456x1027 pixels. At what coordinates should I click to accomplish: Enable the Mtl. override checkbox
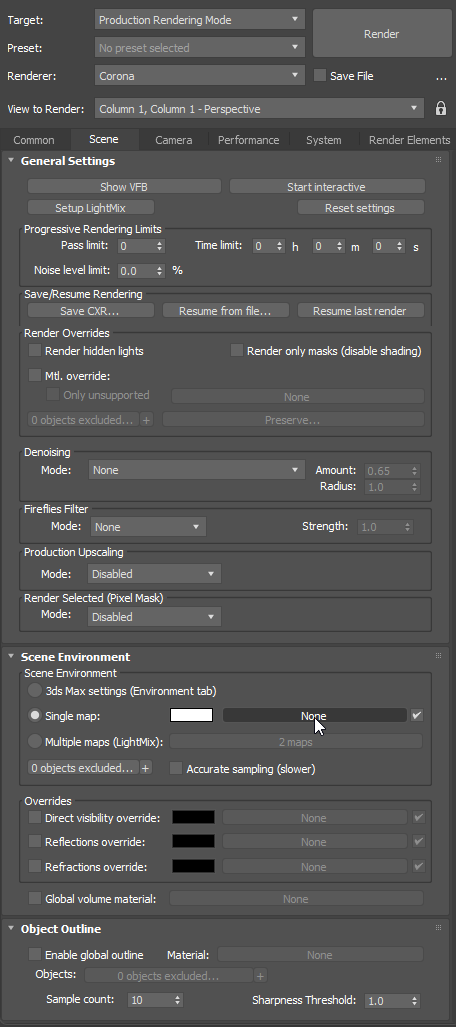click(35, 375)
